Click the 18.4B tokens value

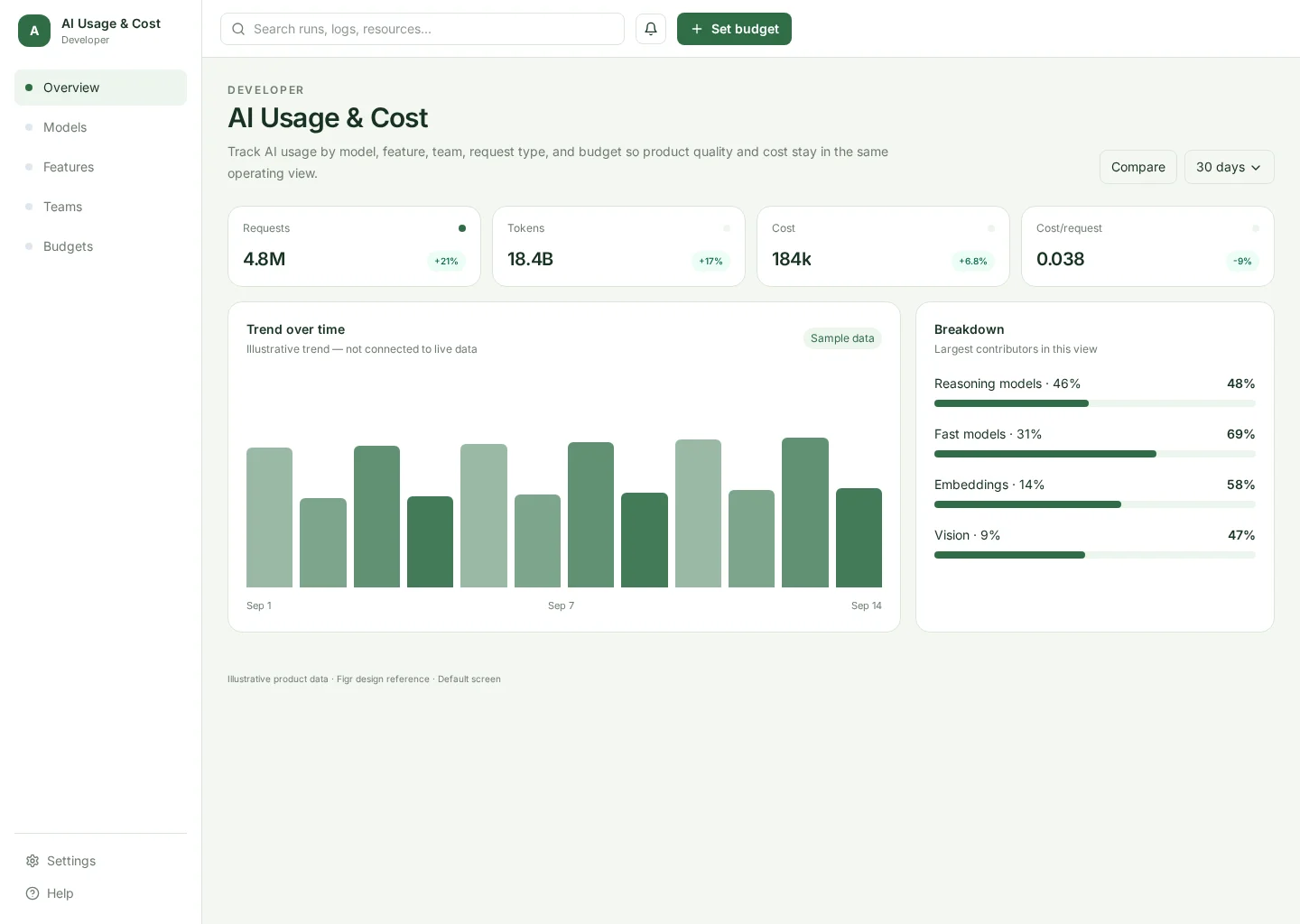click(x=530, y=259)
